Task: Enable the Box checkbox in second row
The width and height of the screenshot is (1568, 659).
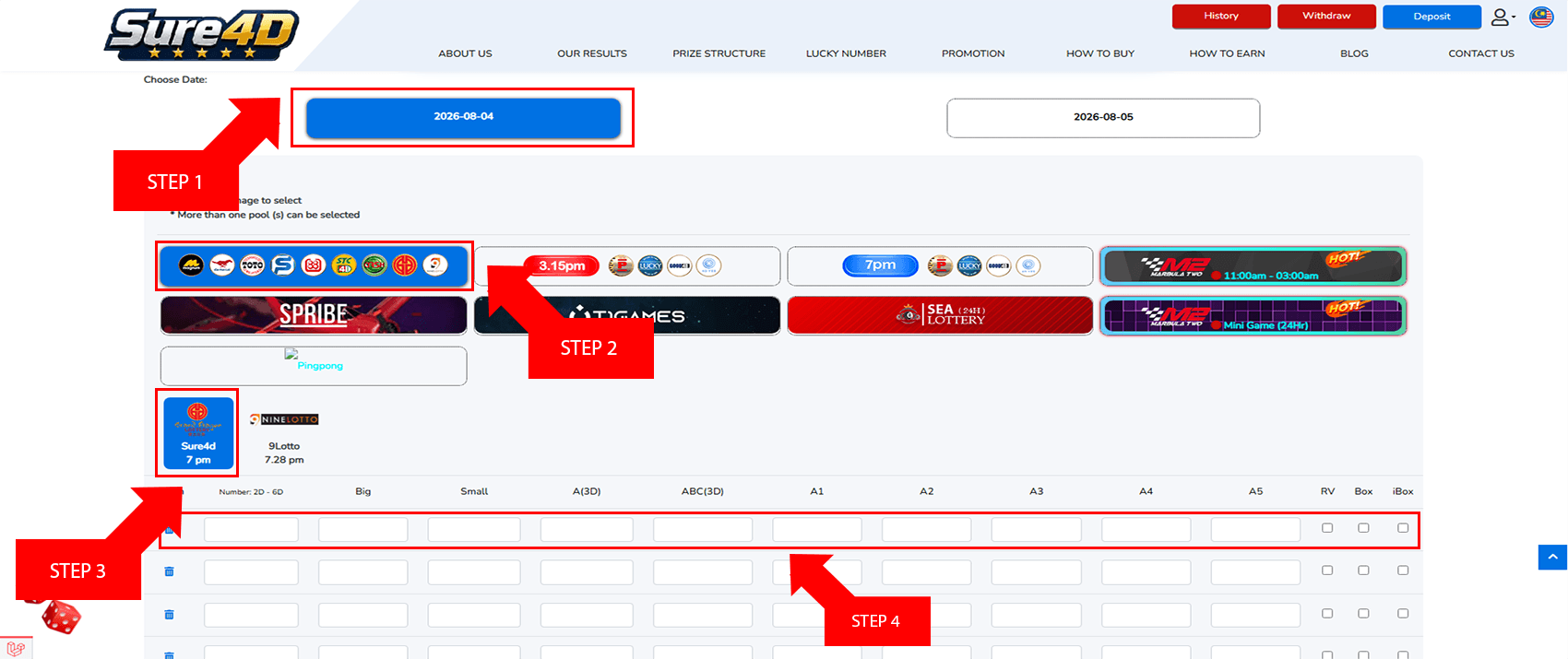Action: click(x=1363, y=571)
